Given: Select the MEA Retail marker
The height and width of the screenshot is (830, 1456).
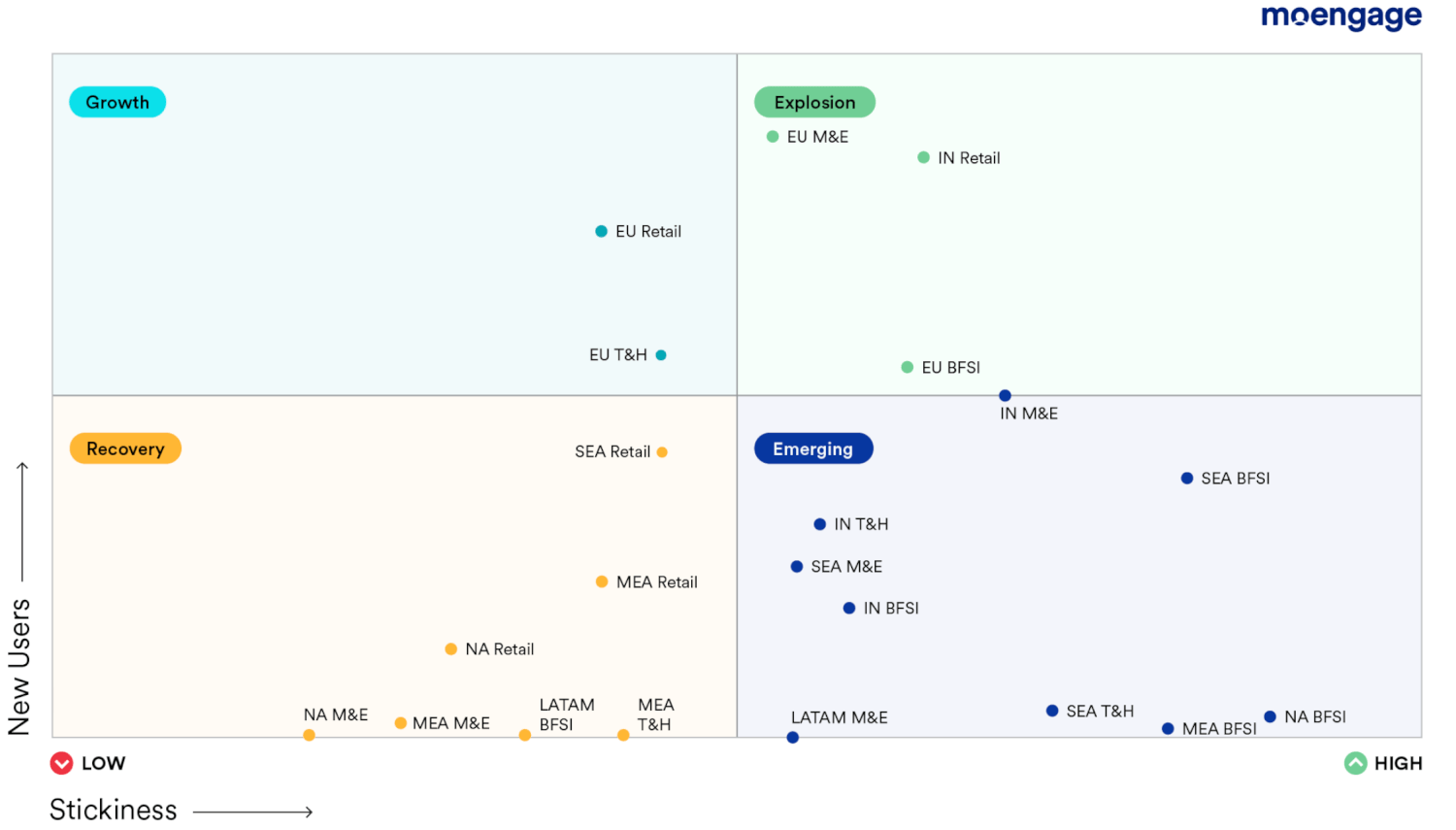Looking at the screenshot, I should 602,581.
